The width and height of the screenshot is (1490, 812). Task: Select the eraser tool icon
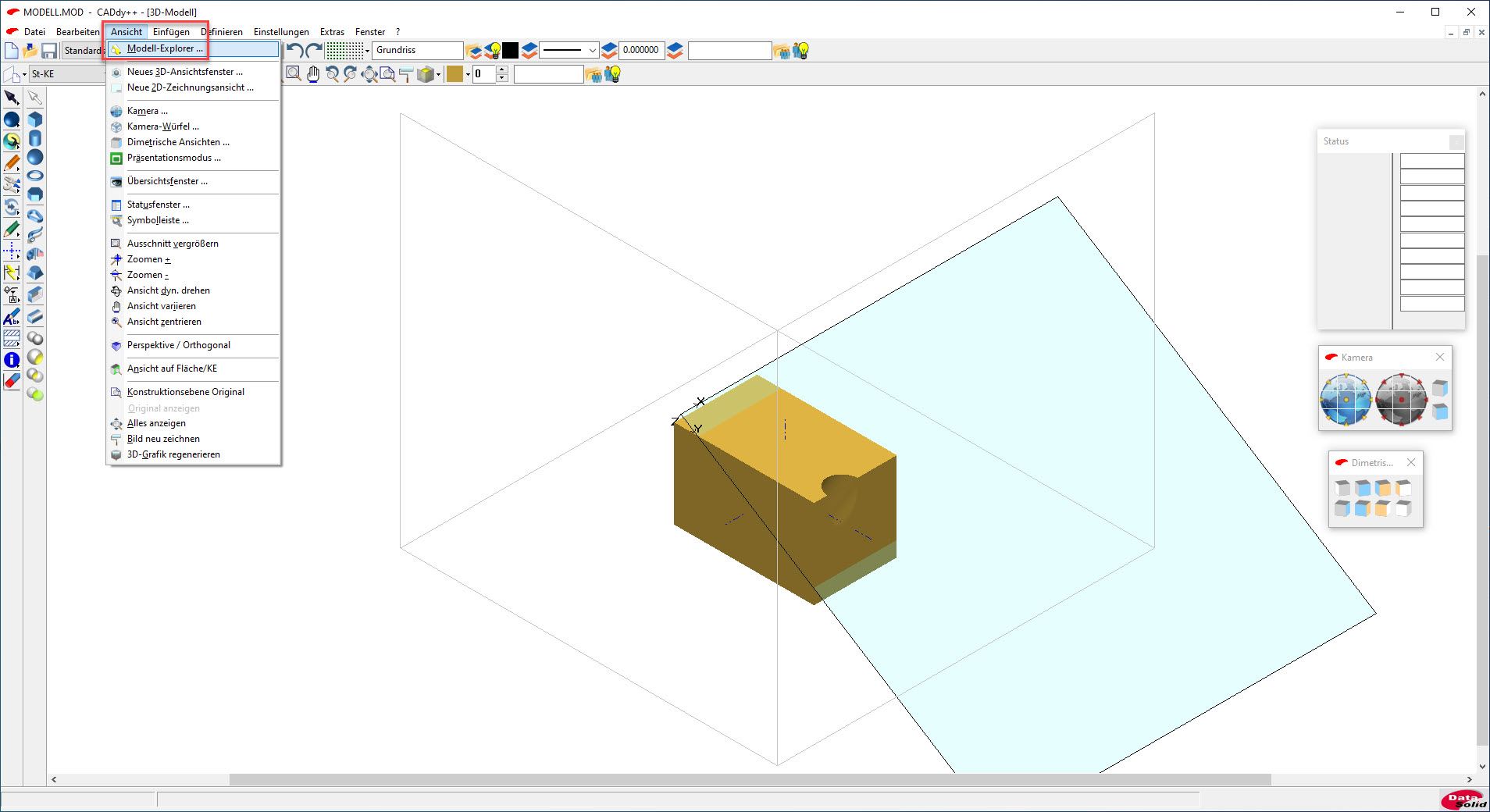pyautogui.click(x=12, y=381)
